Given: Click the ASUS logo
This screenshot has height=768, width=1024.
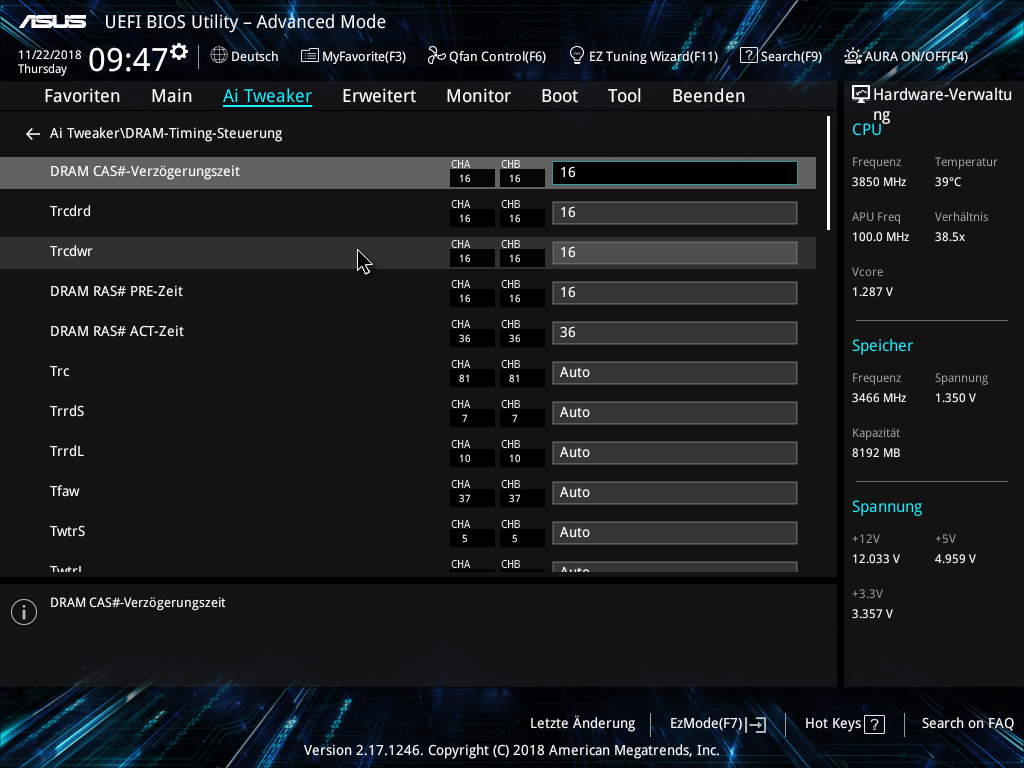Looking at the screenshot, I should (x=52, y=22).
